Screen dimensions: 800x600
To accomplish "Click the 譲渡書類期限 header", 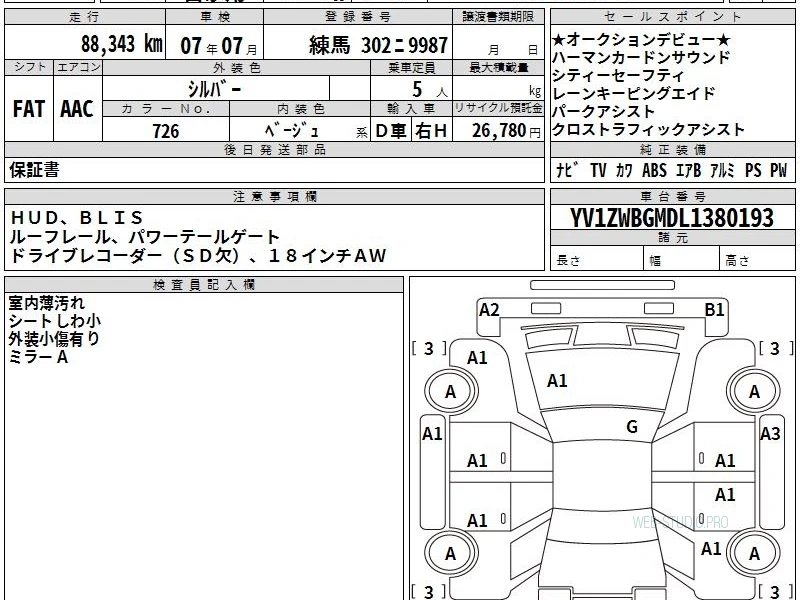I will (498, 17).
